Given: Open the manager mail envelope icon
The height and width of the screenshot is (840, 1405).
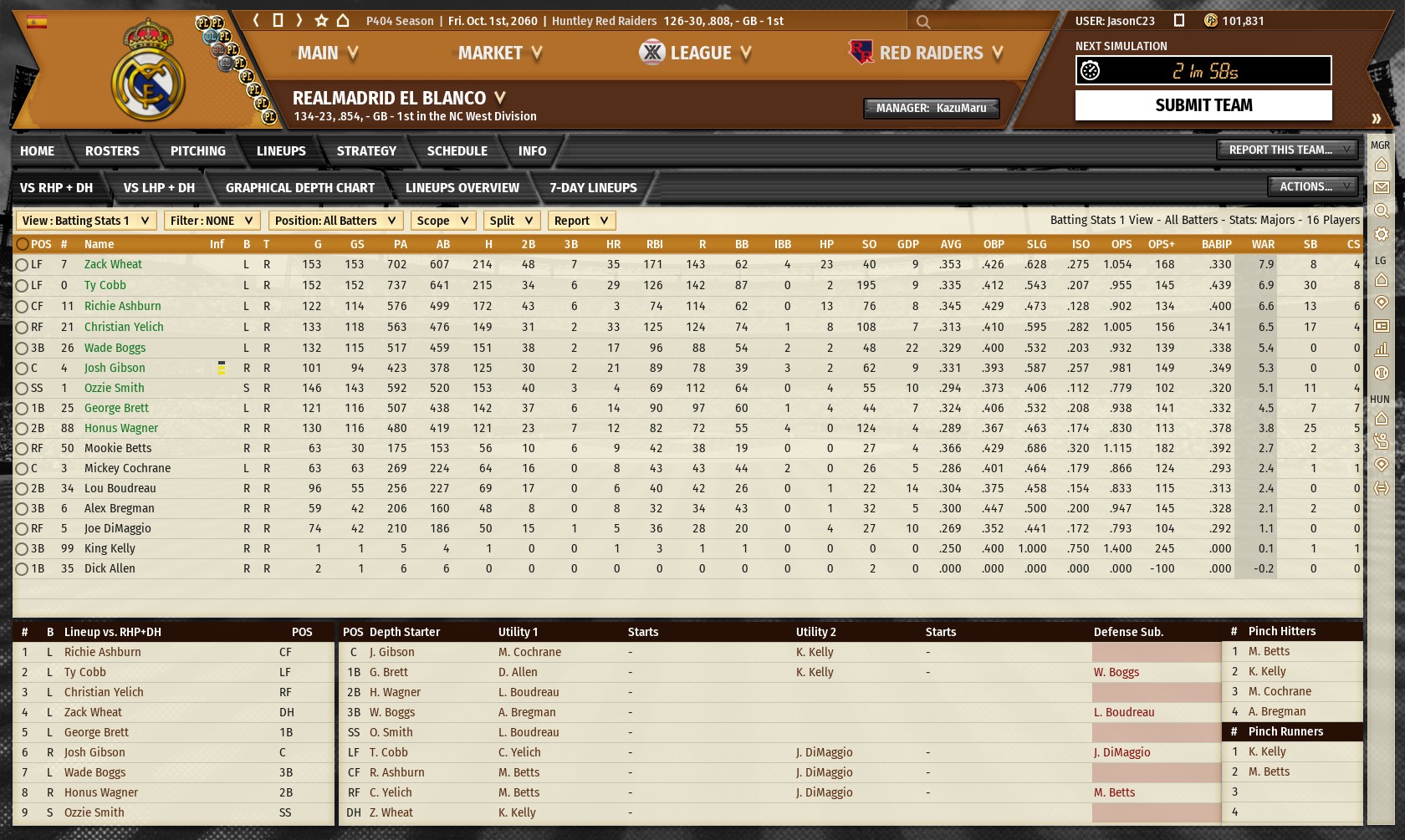Looking at the screenshot, I should tap(1381, 187).
